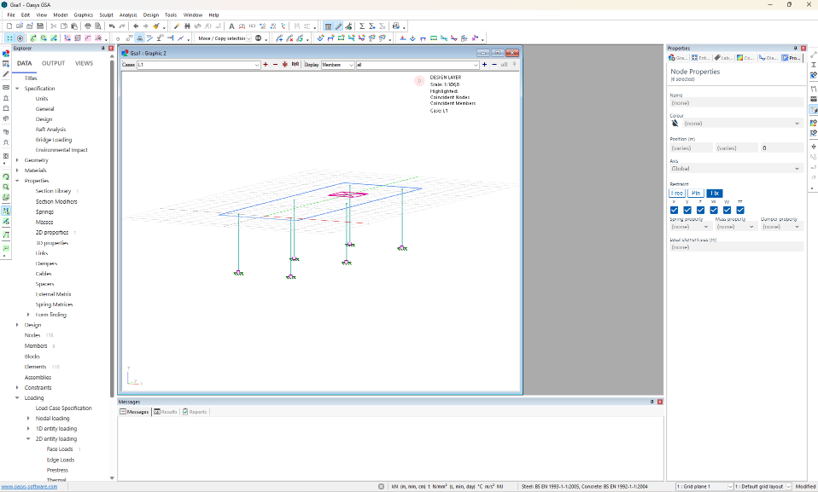Open the Display Members dropdown

(x=337, y=65)
